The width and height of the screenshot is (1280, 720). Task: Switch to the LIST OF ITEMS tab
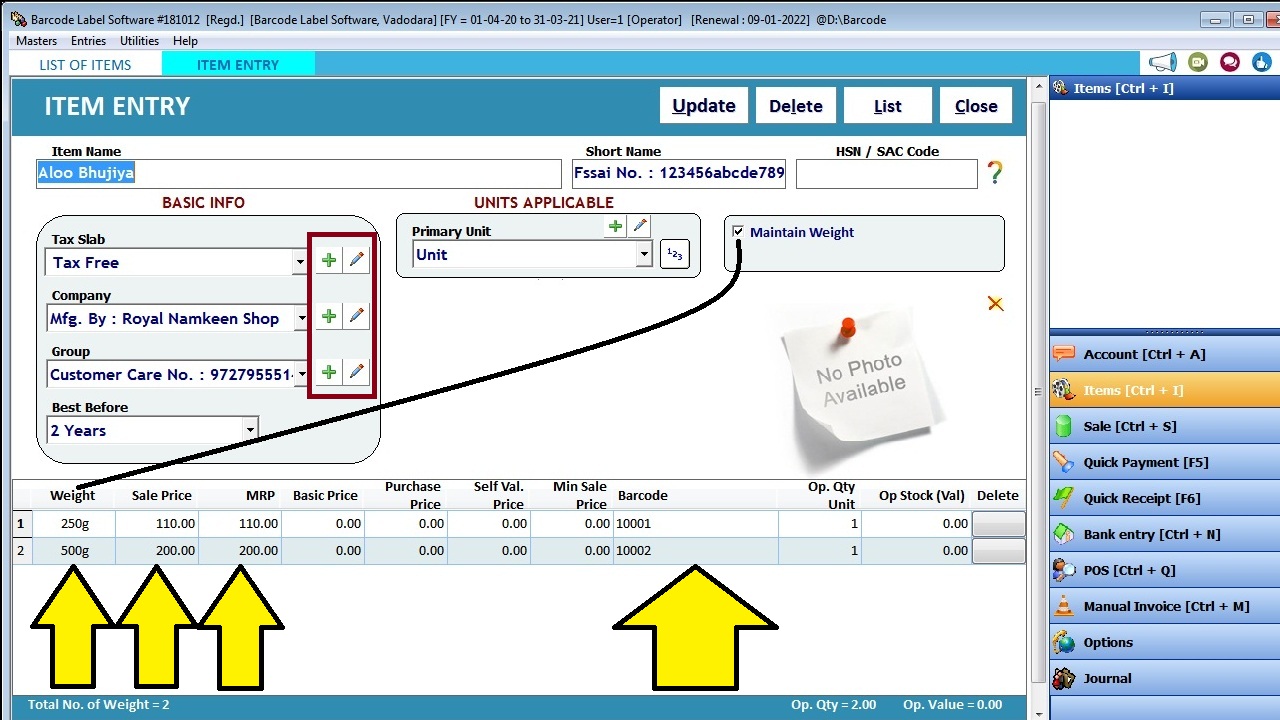(x=84, y=64)
